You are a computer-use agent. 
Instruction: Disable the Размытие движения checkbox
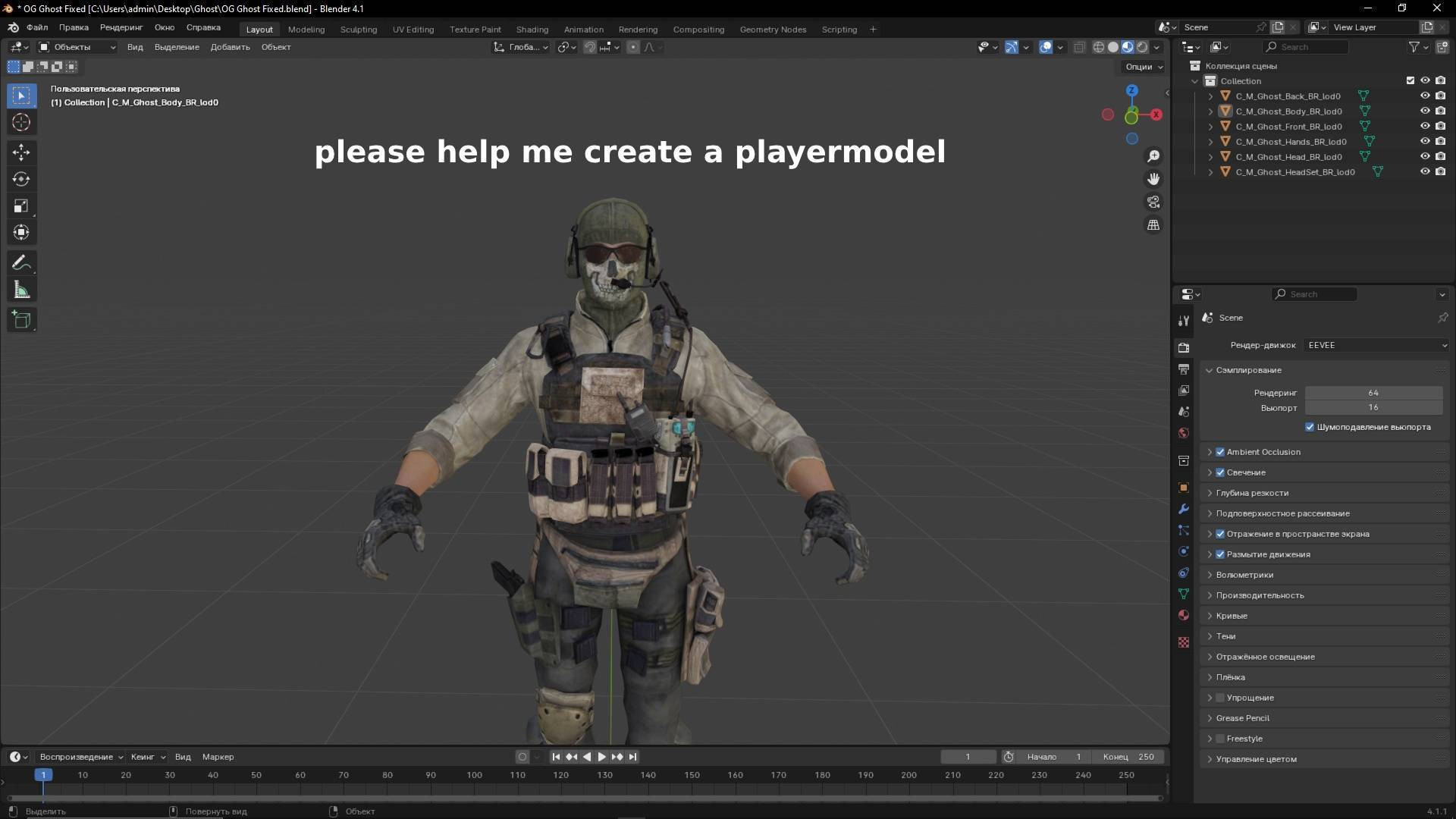tap(1219, 554)
